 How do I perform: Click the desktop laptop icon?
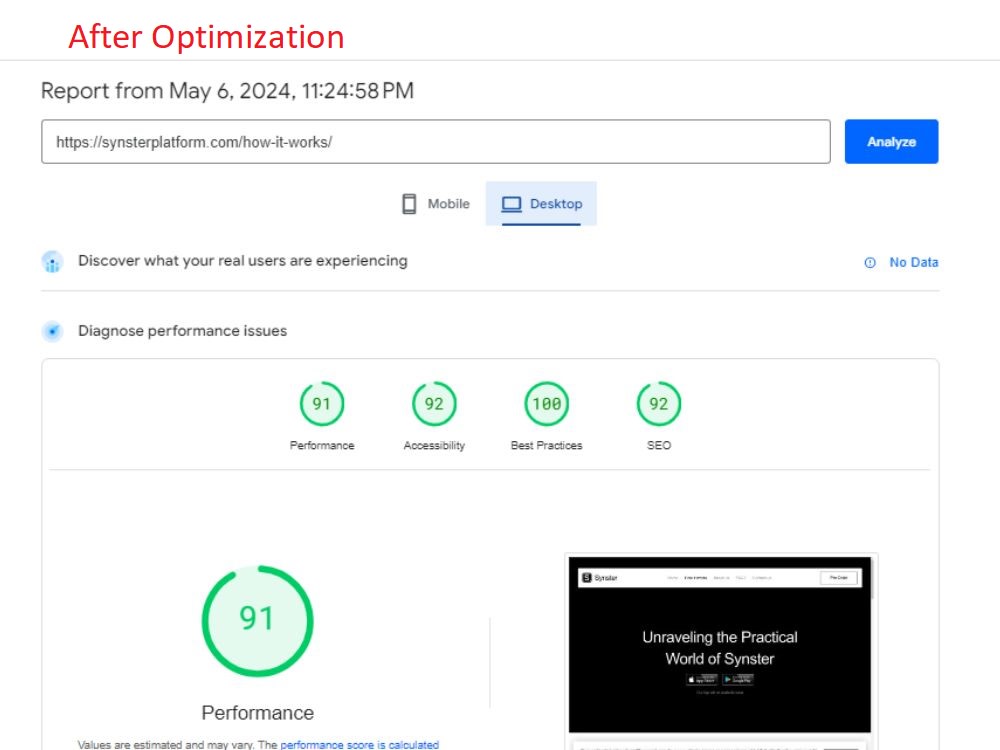[511, 204]
